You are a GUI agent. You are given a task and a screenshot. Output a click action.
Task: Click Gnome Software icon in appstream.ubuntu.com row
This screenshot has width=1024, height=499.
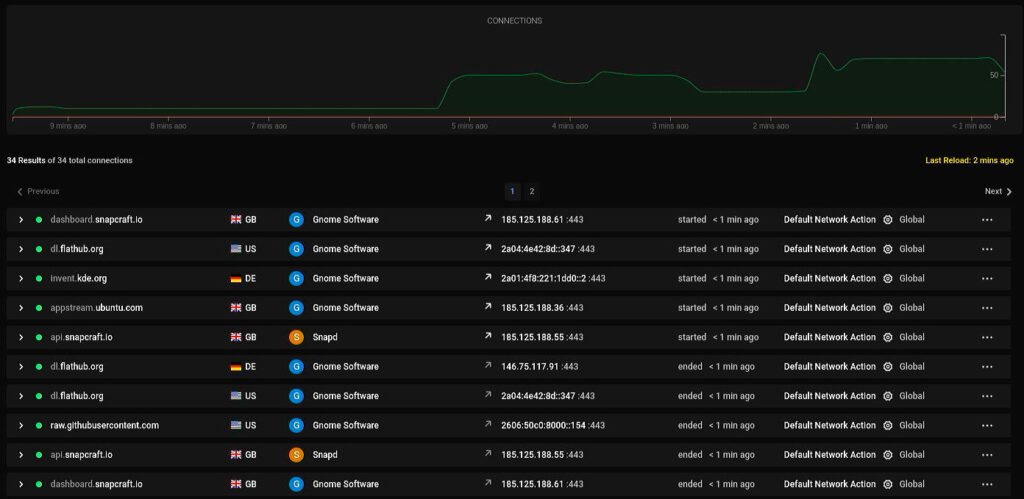(296, 308)
